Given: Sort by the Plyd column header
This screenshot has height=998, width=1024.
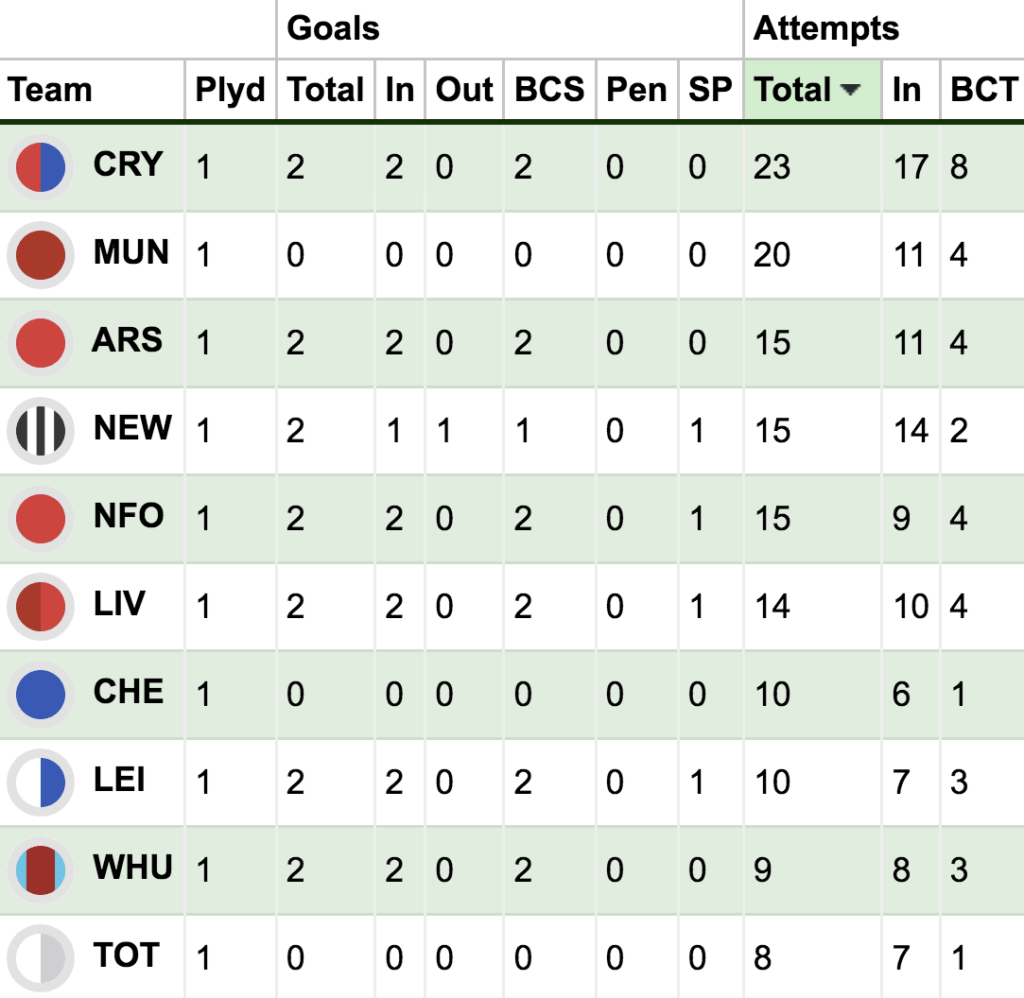Looking at the screenshot, I should coord(230,90).
